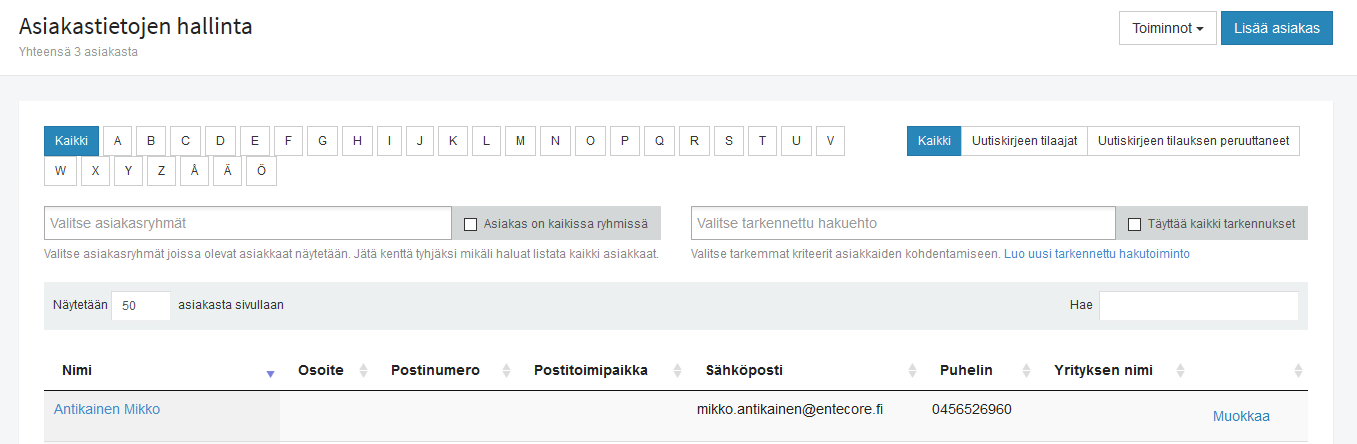The height and width of the screenshot is (444, 1357).
Task: Click sort arrows on Osoite column
Action: click(x=363, y=371)
